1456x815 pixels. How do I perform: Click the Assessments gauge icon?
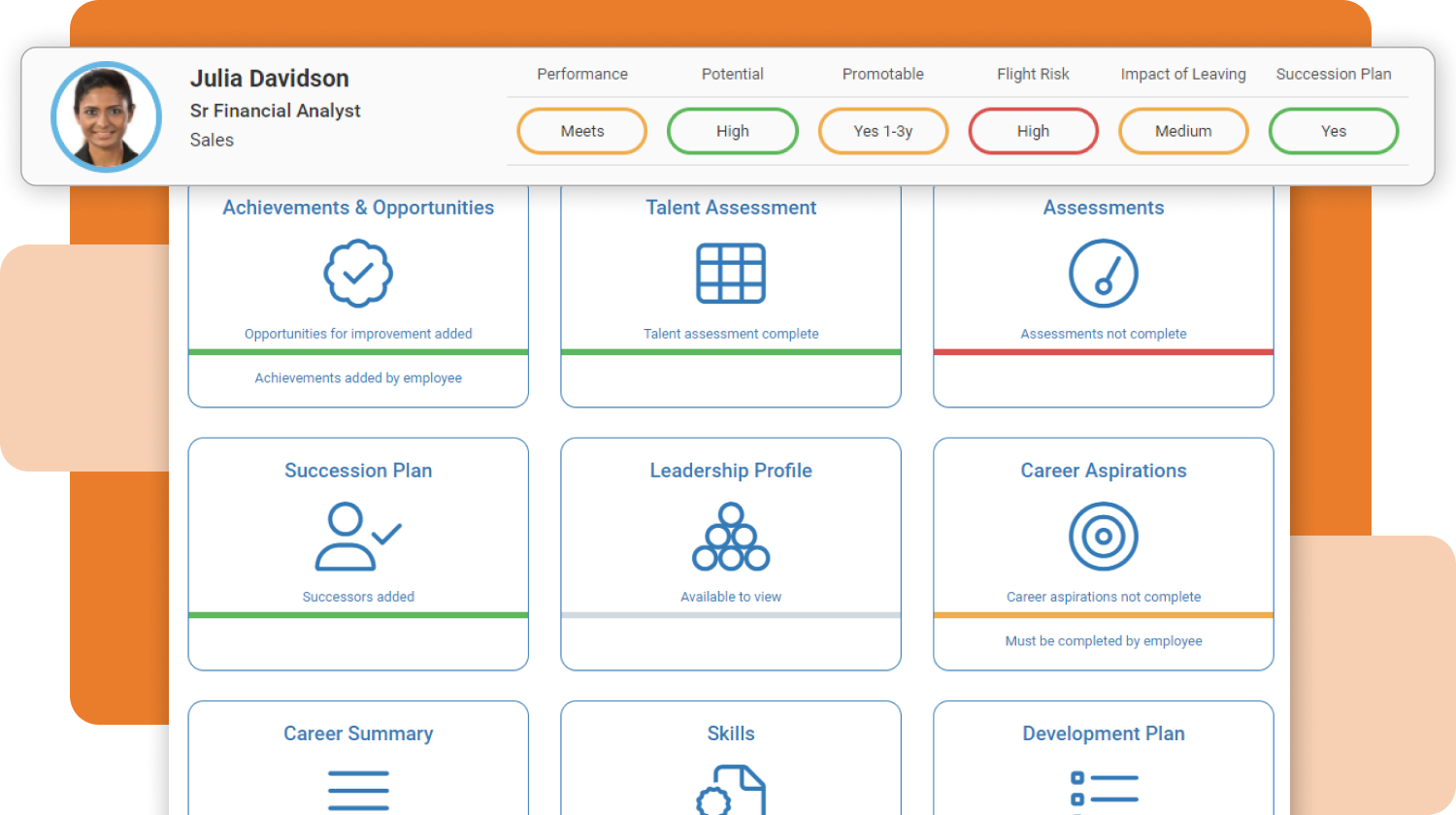click(1103, 275)
